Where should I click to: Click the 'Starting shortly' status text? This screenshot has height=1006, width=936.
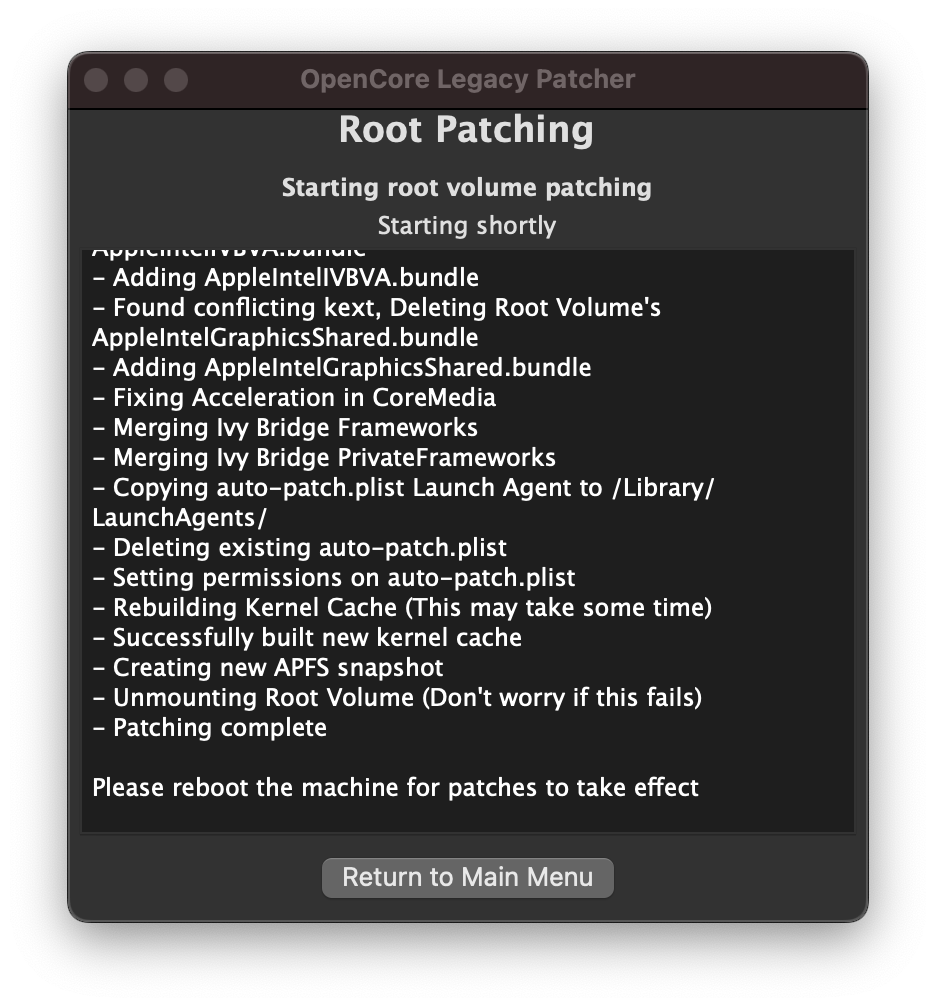pos(466,225)
